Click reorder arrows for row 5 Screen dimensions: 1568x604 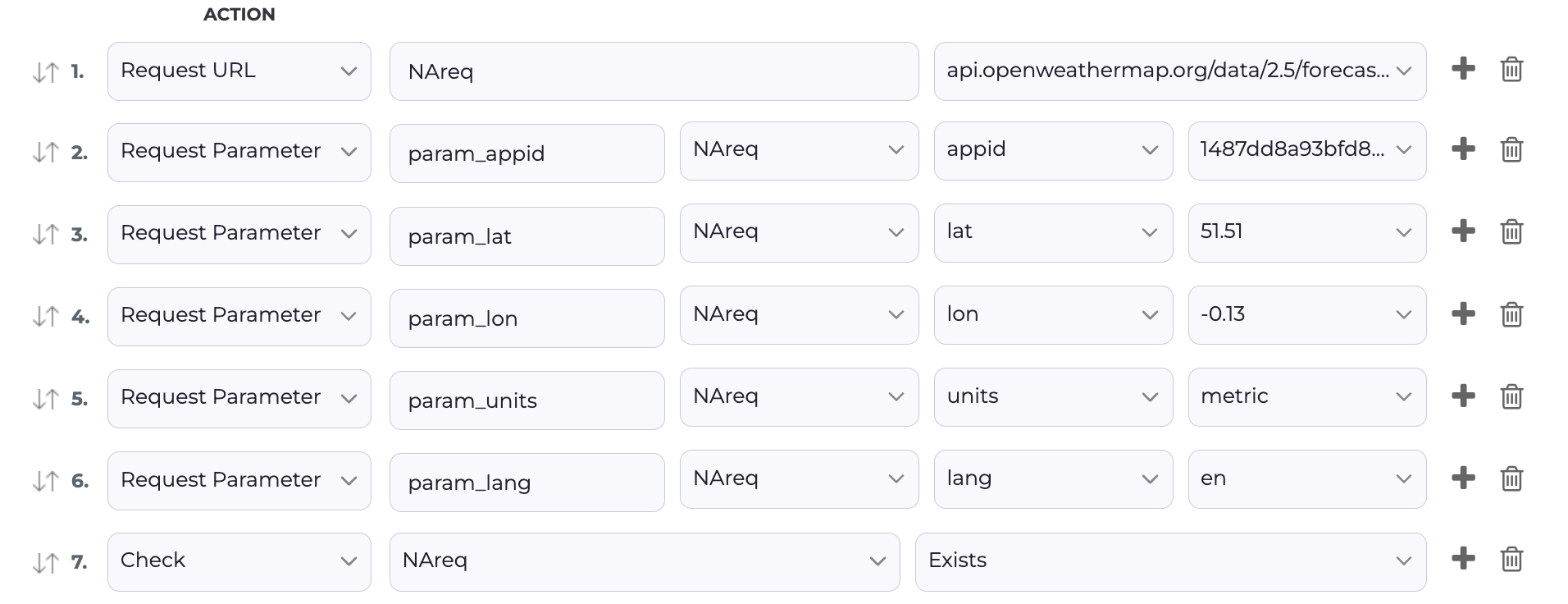coord(46,399)
